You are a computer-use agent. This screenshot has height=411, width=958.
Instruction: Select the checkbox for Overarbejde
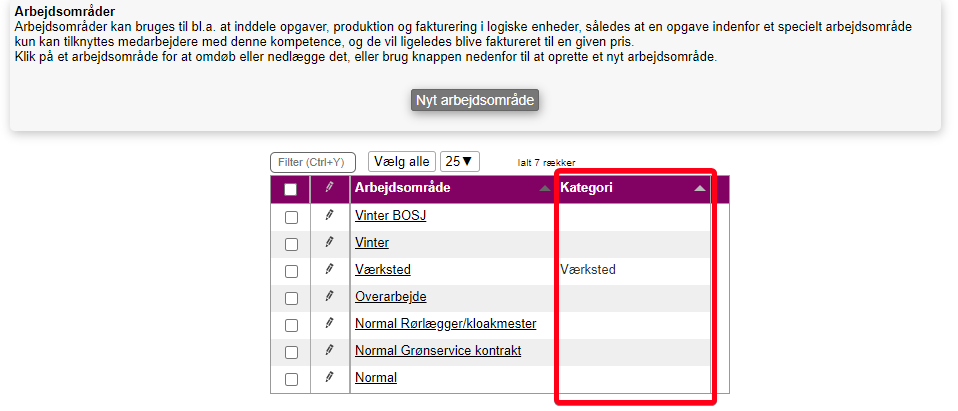291,298
